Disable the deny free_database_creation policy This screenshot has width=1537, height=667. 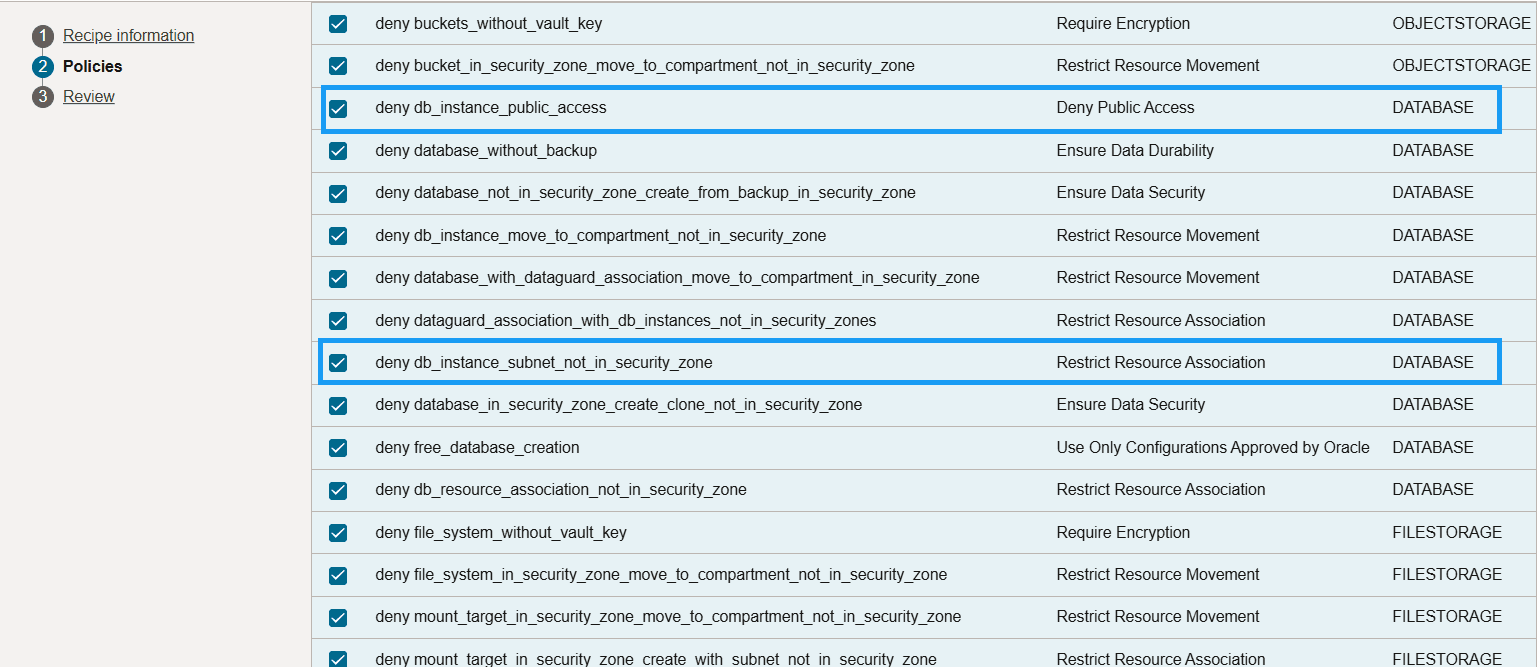338,448
